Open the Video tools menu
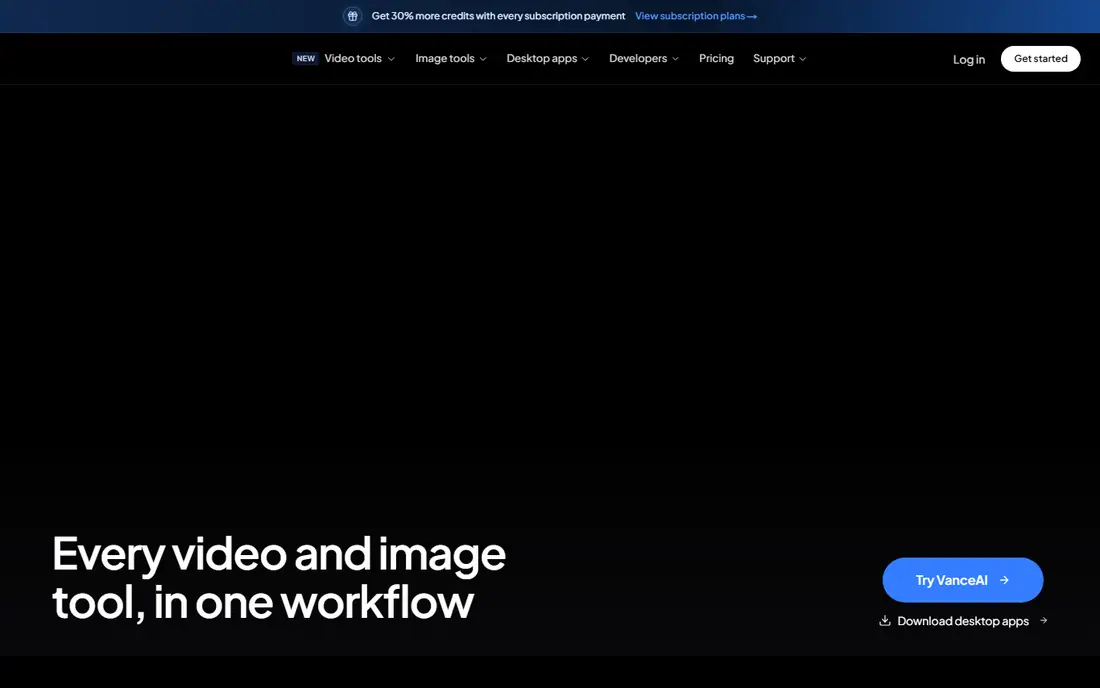Screen dimensions: 1100x688 [353, 58]
